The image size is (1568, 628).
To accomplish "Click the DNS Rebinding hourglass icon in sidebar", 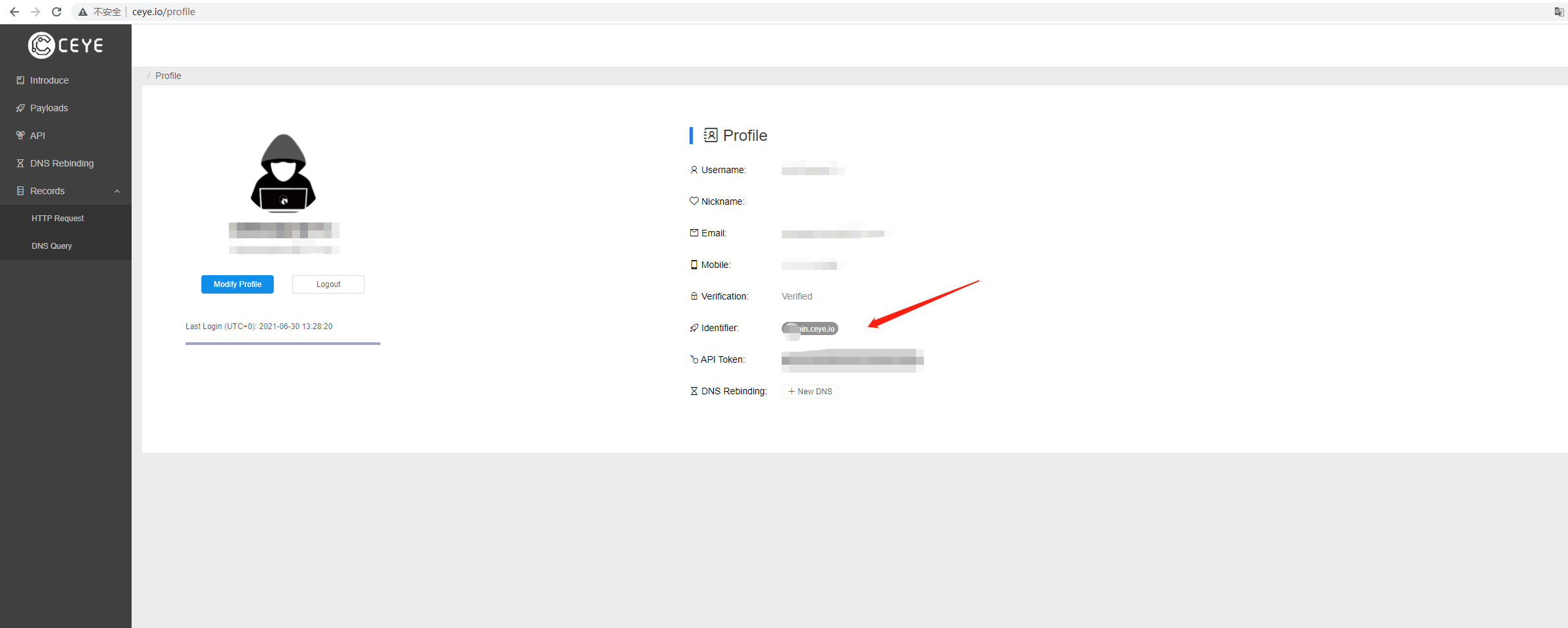I will pyautogui.click(x=20, y=163).
